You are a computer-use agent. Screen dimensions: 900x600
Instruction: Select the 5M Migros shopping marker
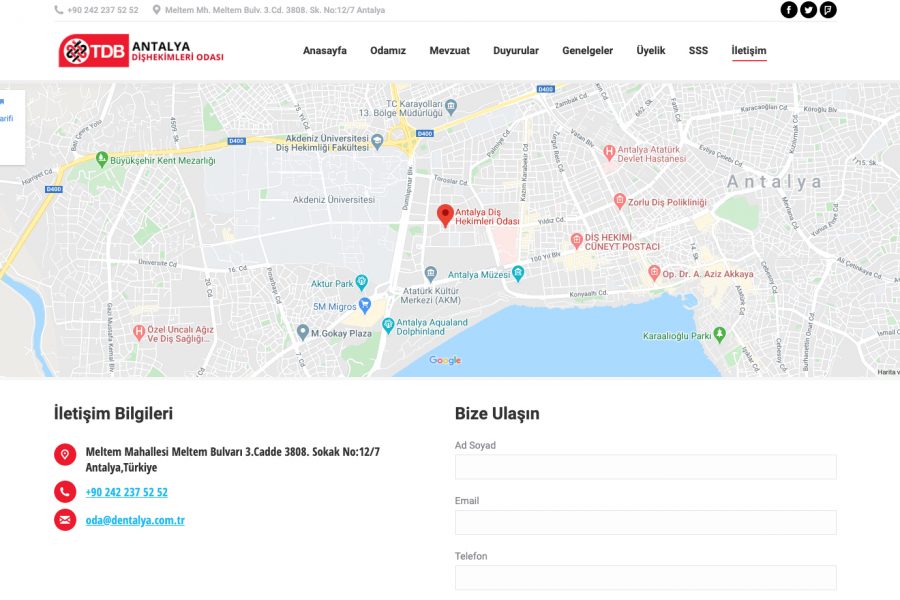tap(365, 306)
